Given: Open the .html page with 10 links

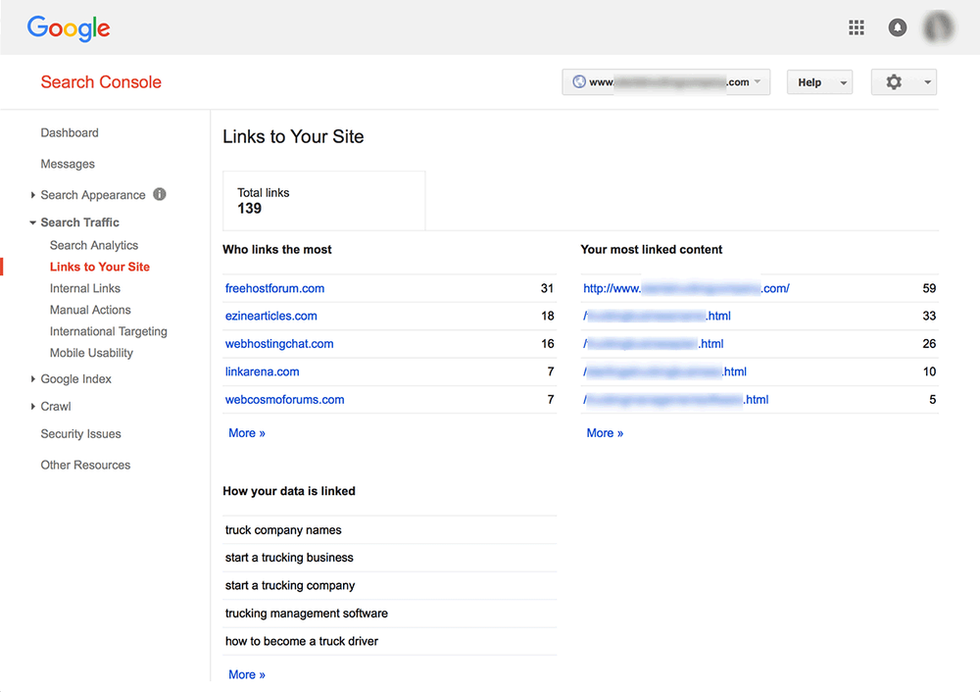Looking at the screenshot, I should pos(665,371).
